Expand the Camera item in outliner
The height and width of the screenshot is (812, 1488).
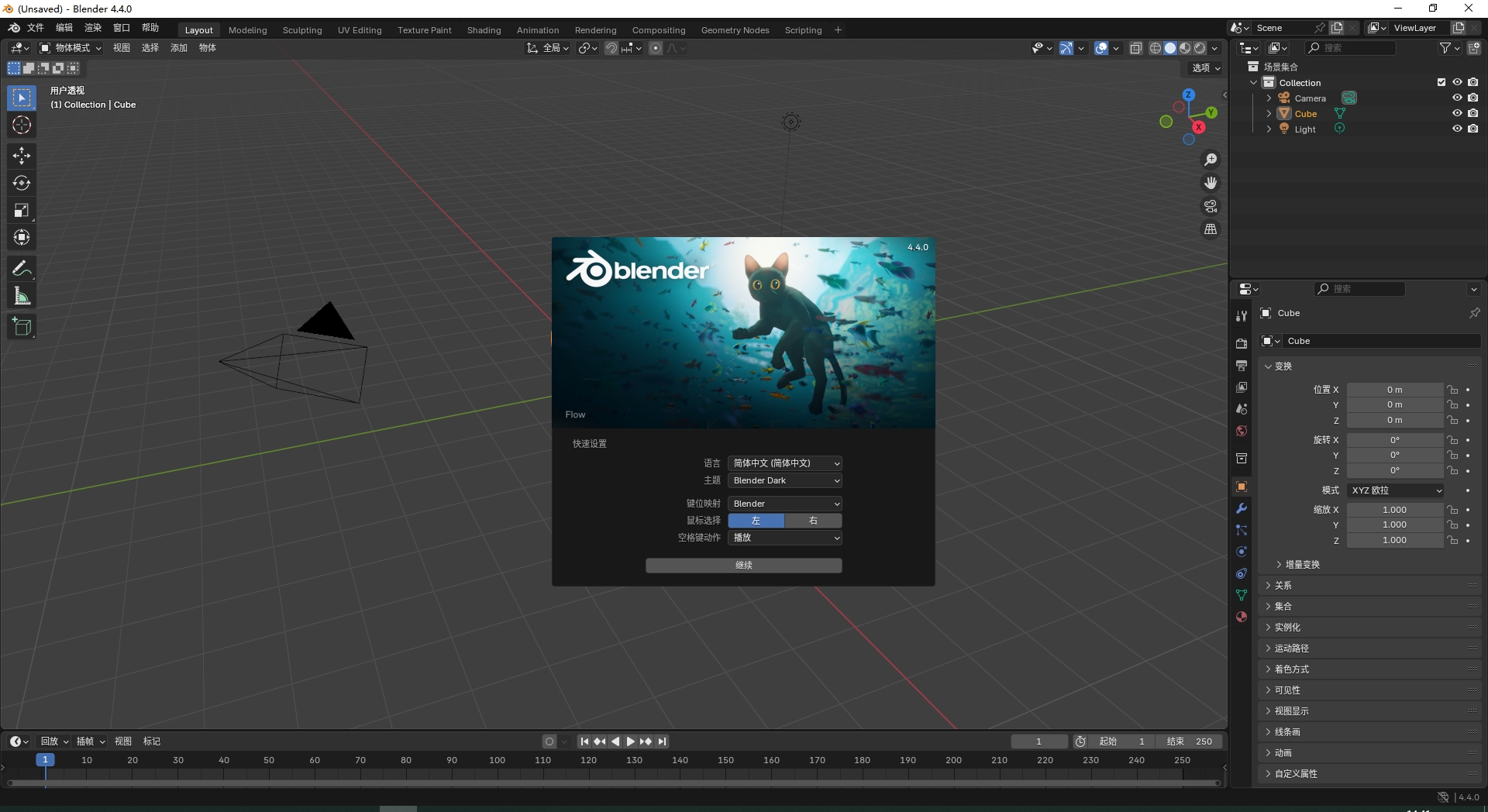coord(1269,98)
